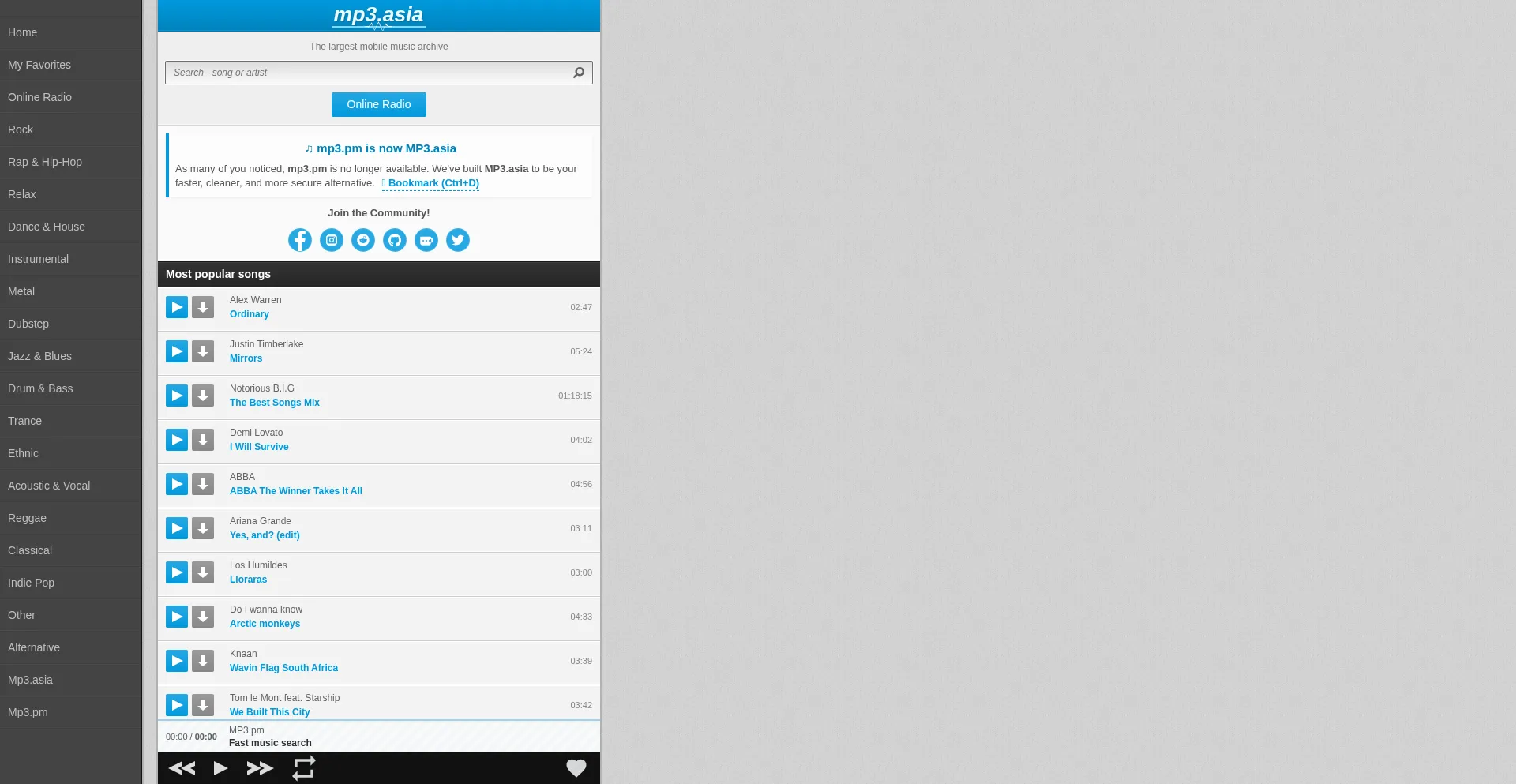Click the Online Radio blue button

379,104
